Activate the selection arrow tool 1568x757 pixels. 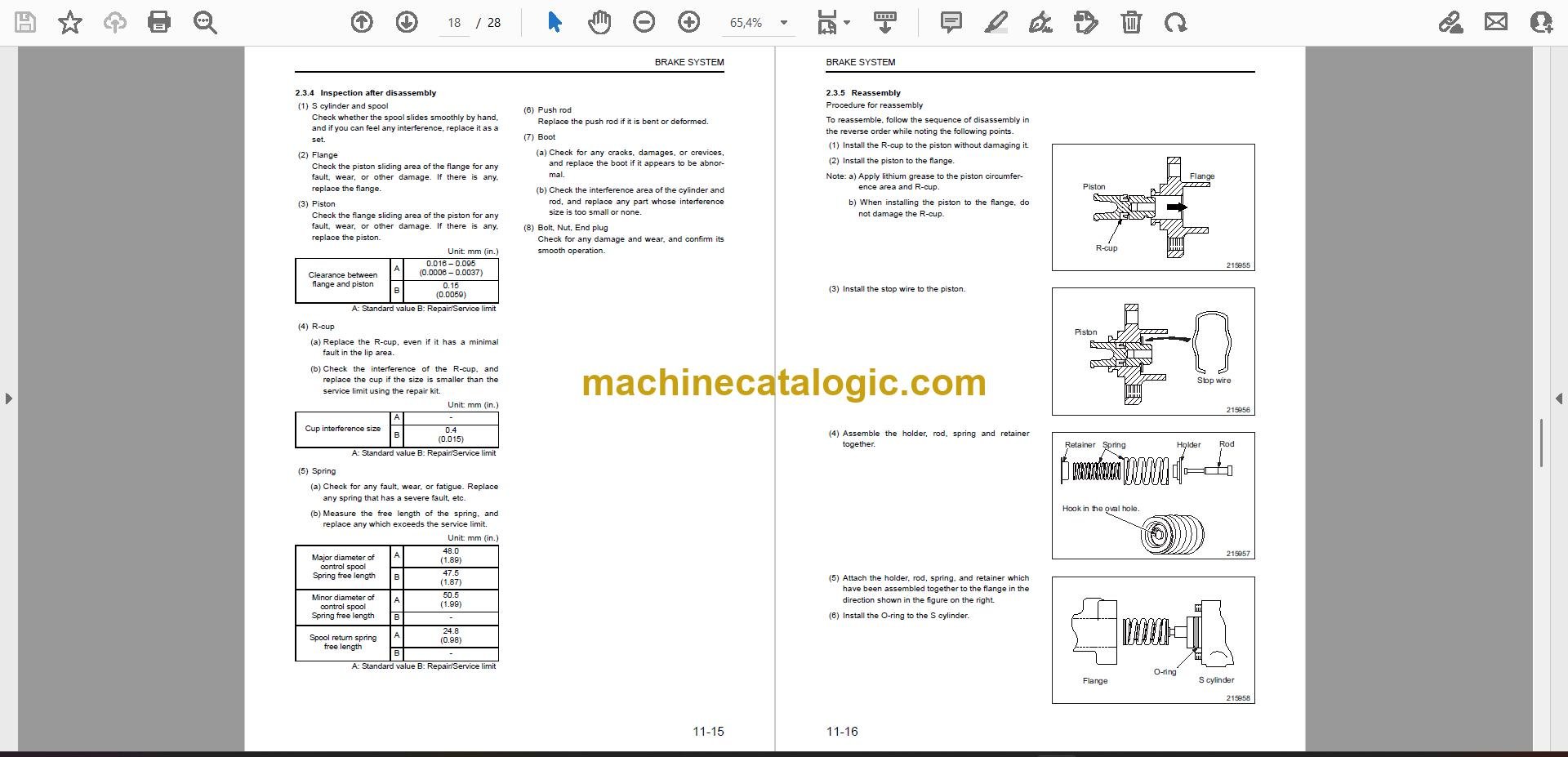pyautogui.click(x=555, y=23)
